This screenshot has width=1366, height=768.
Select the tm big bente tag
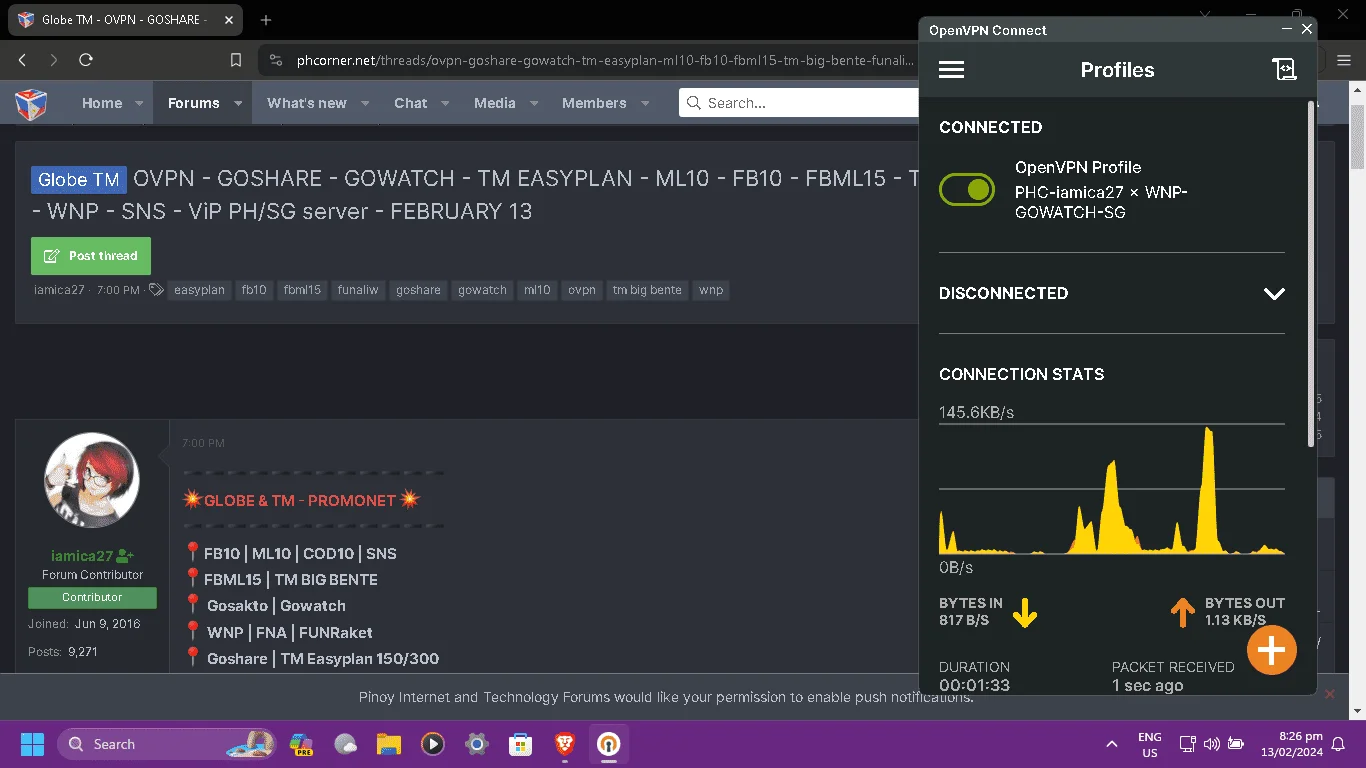(647, 290)
